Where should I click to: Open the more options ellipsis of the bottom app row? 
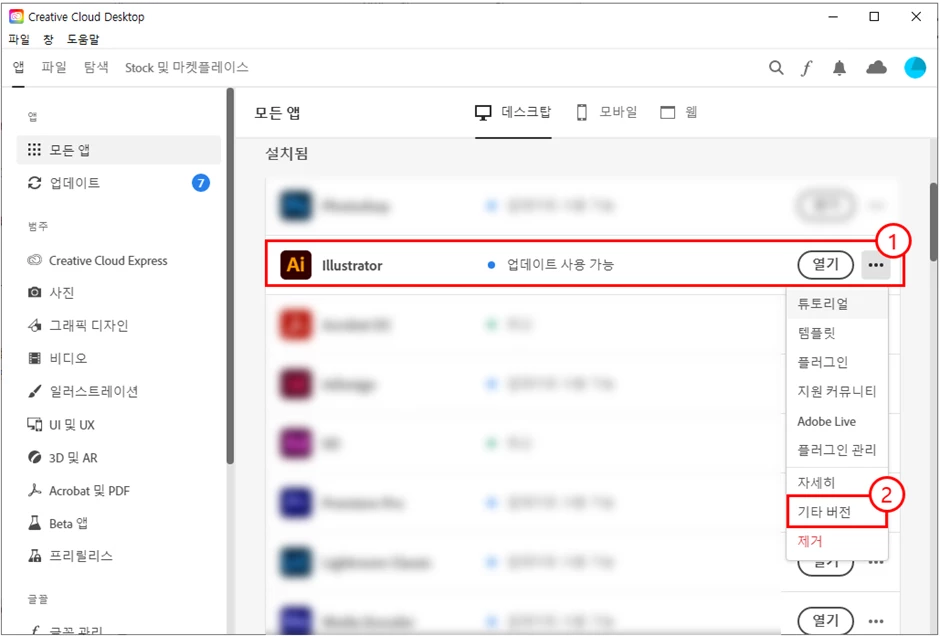point(876,621)
